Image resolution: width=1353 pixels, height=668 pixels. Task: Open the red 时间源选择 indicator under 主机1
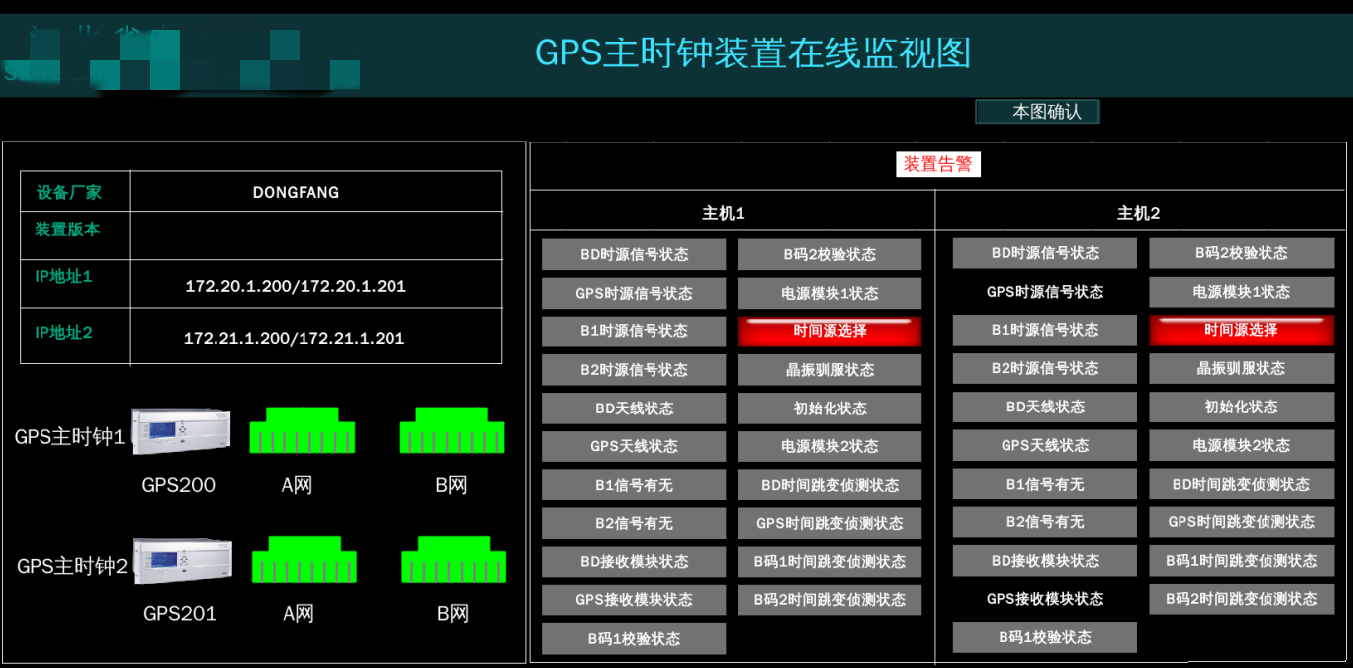coord(829,331)
